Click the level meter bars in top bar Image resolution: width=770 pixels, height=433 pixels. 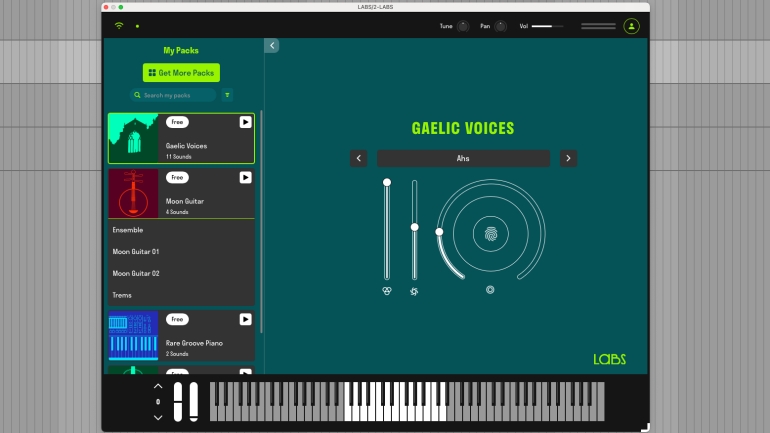point(598,26)
